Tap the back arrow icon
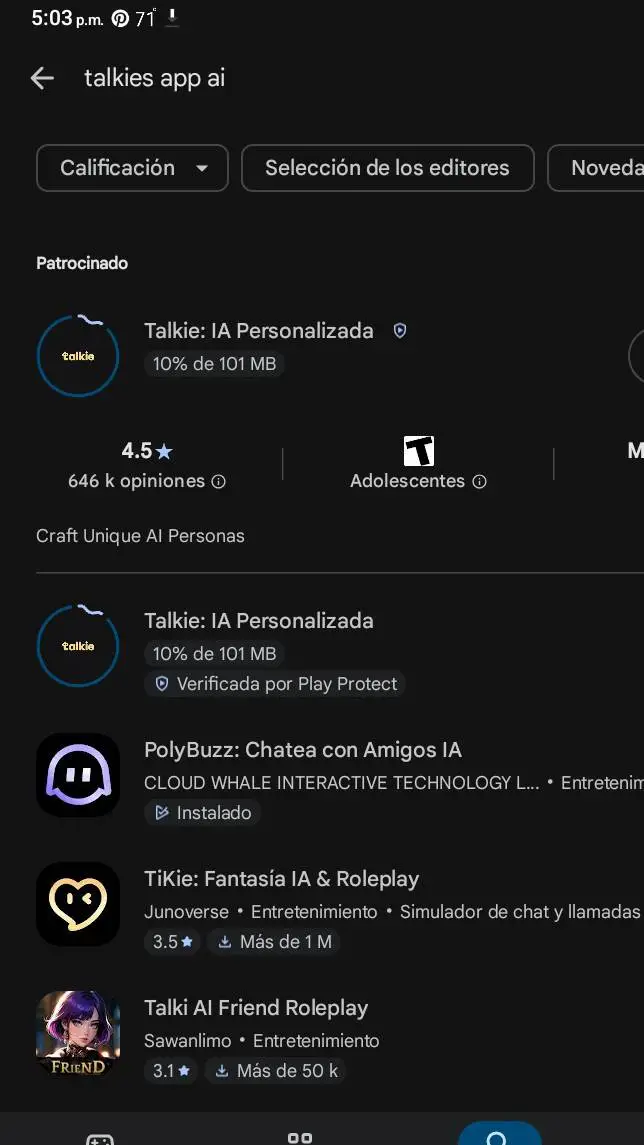 [x=42, y=78]
